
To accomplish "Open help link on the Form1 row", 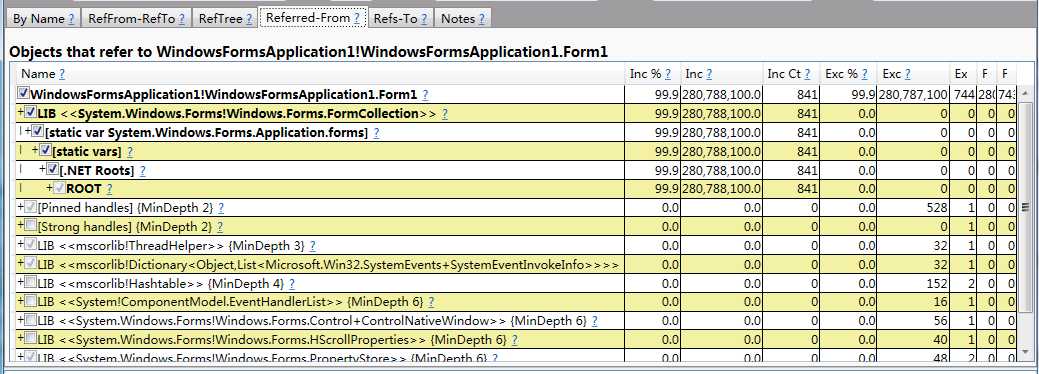I will point(425,95).
